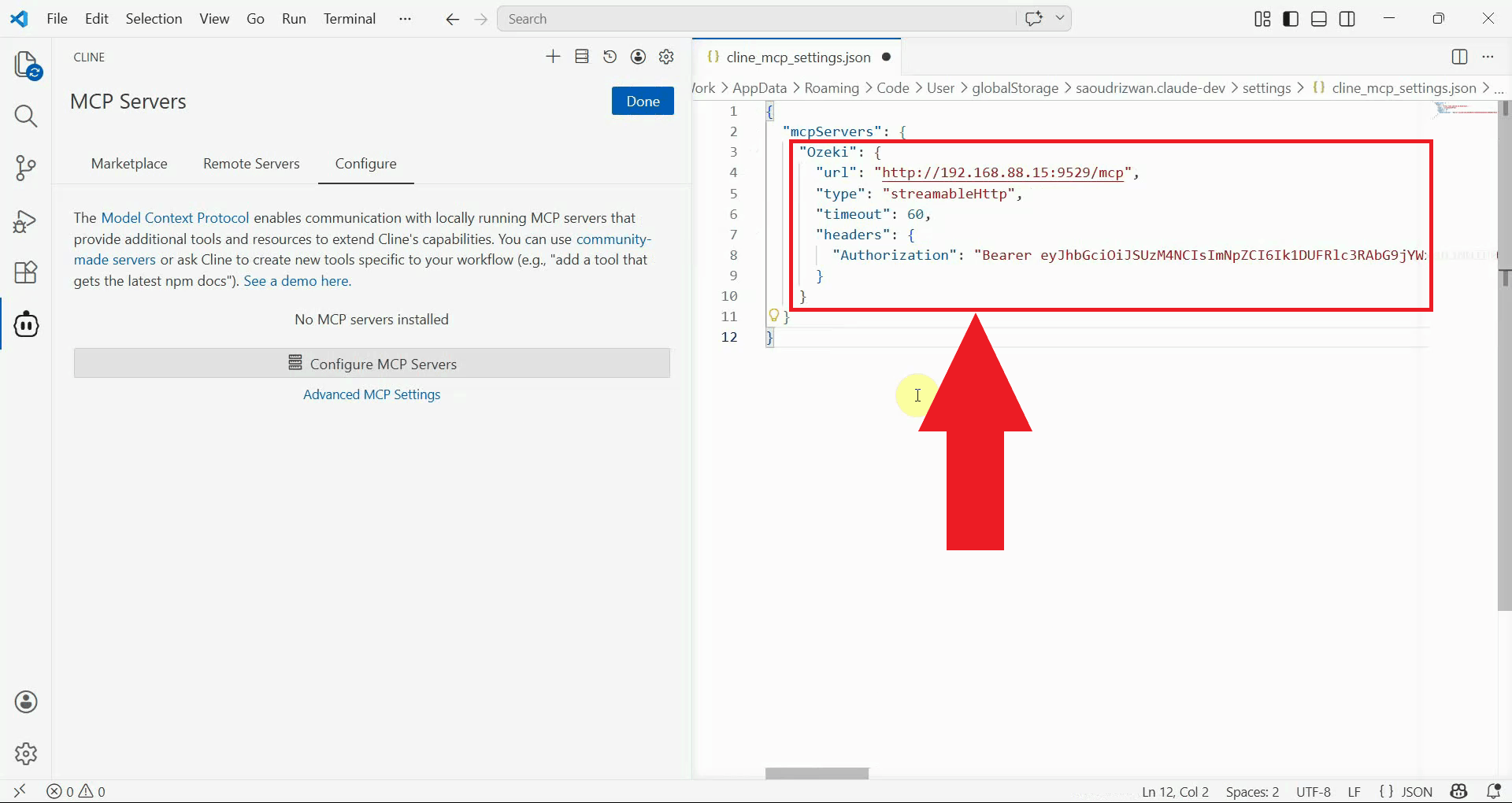Open the Run menu
The height and width of the screenshot is (803, 1512).
pos(294,19)
